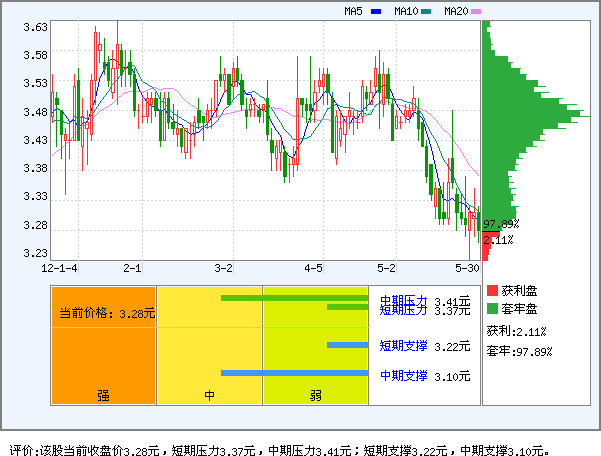Image resolution: width=601 pixels, height=456 pixels.
Task: Click the MA5 legend label
Action: point(353,11)
